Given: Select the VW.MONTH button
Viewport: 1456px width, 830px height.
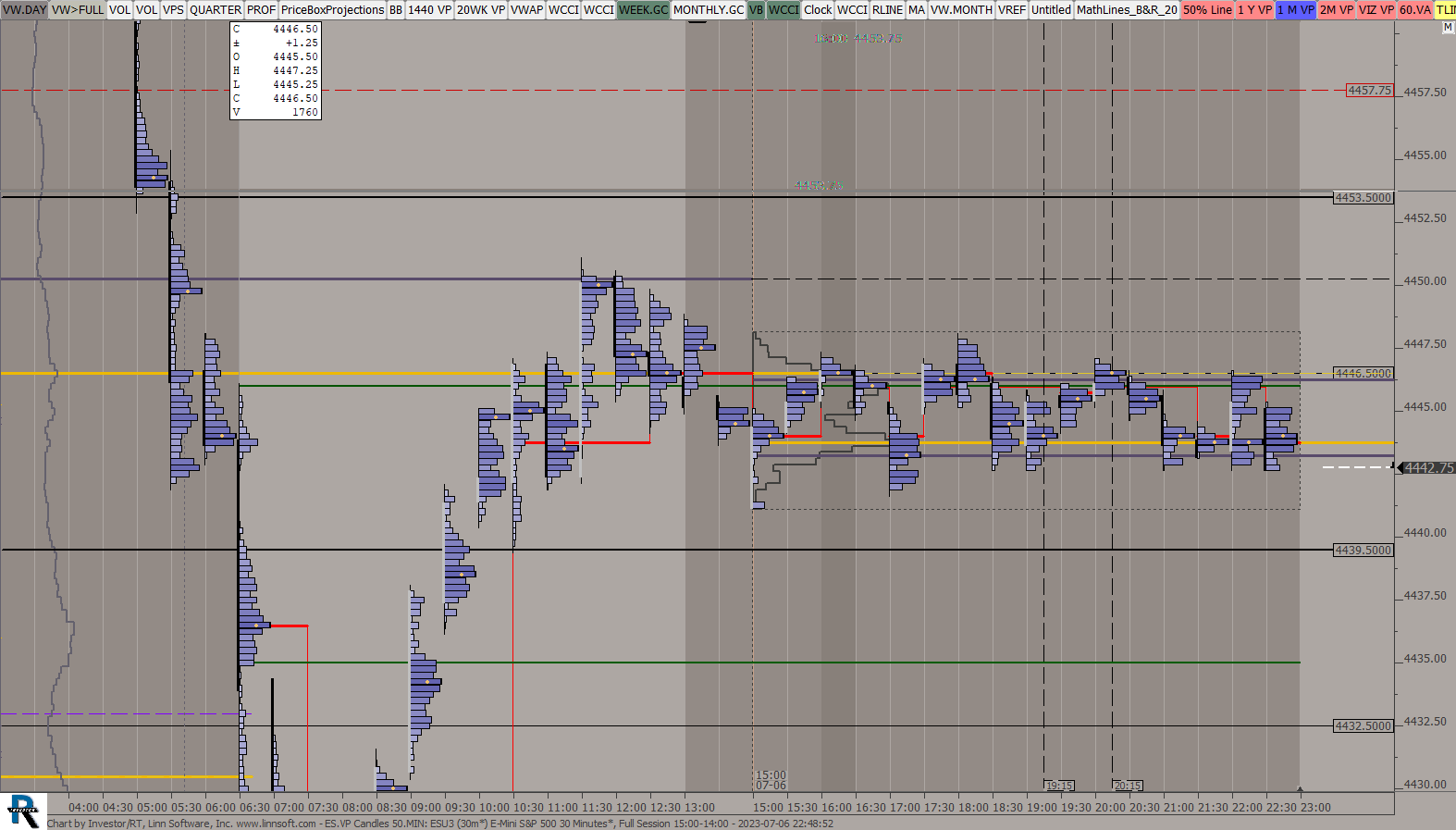Looking at the screenshot, I should pos(961,9).
